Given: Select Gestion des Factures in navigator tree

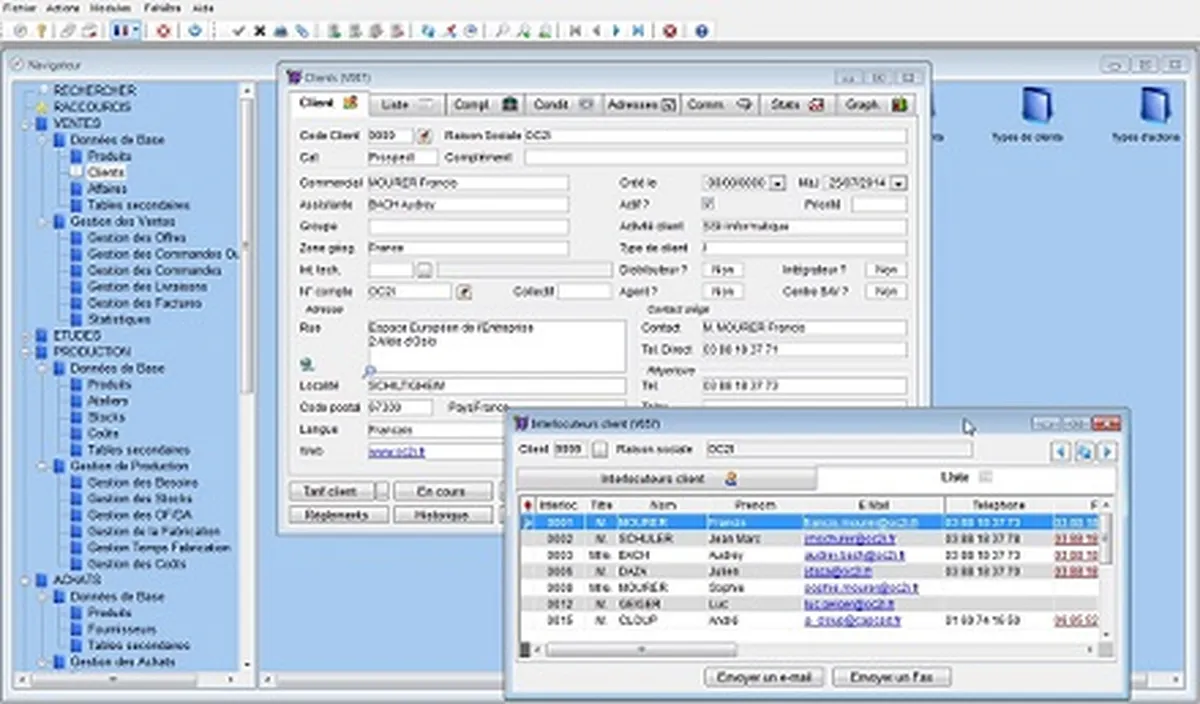Looking at the screenshot, I should [146, 303].
